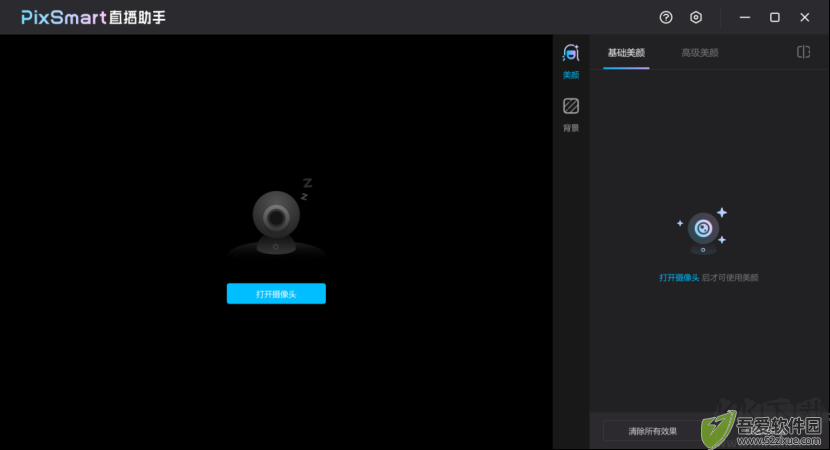Toggle the compare split-view icon
This screenshot has height=450, width=830.
coord(803,52)
